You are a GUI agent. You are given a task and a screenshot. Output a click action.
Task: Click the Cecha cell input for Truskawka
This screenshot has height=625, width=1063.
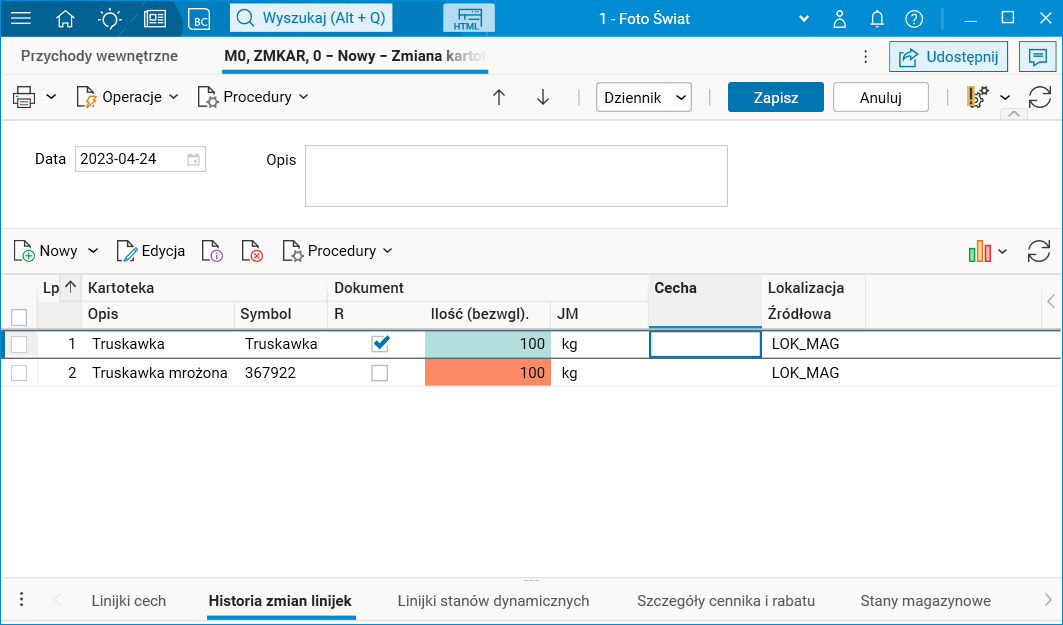click(705, 344)
